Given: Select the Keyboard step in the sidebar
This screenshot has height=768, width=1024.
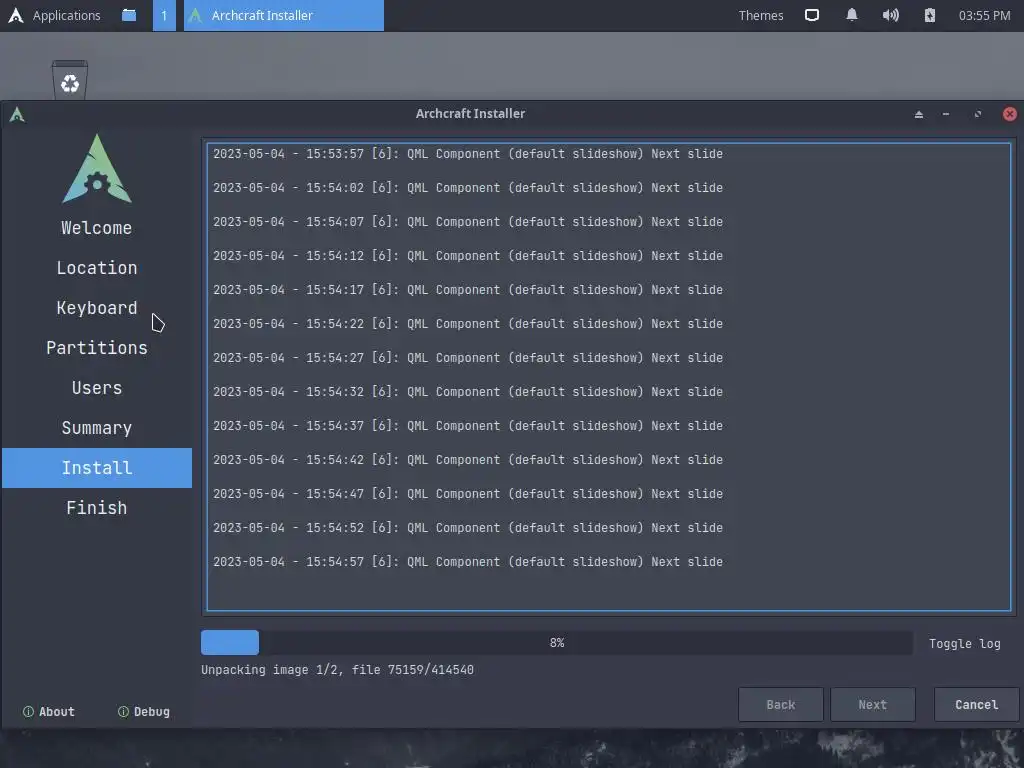Looking at the screenshot, I should point(97,308).
